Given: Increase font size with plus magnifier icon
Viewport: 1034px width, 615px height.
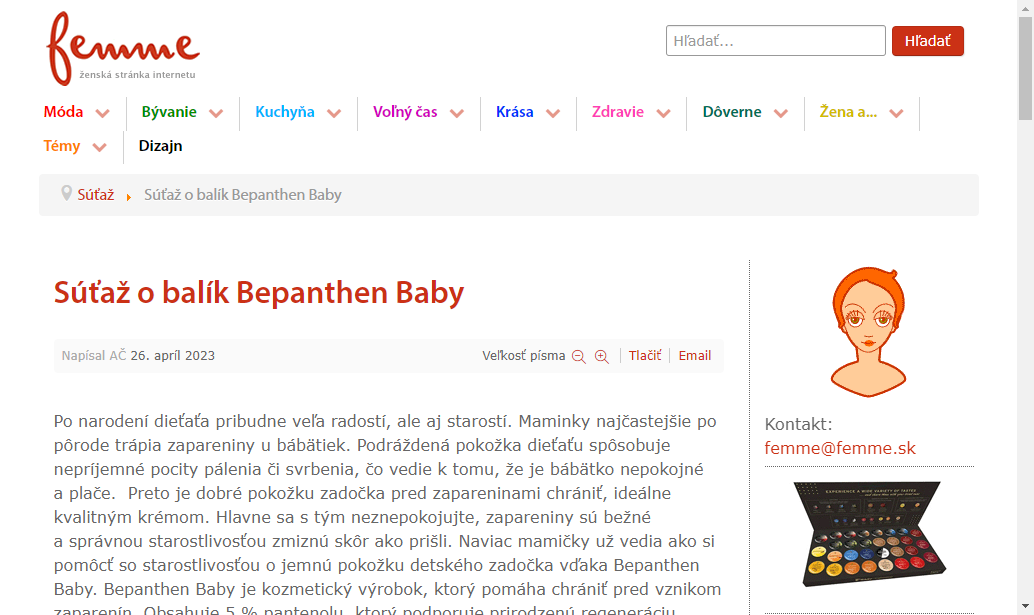Looking at the screenshot, I should (x=601, y=357).
